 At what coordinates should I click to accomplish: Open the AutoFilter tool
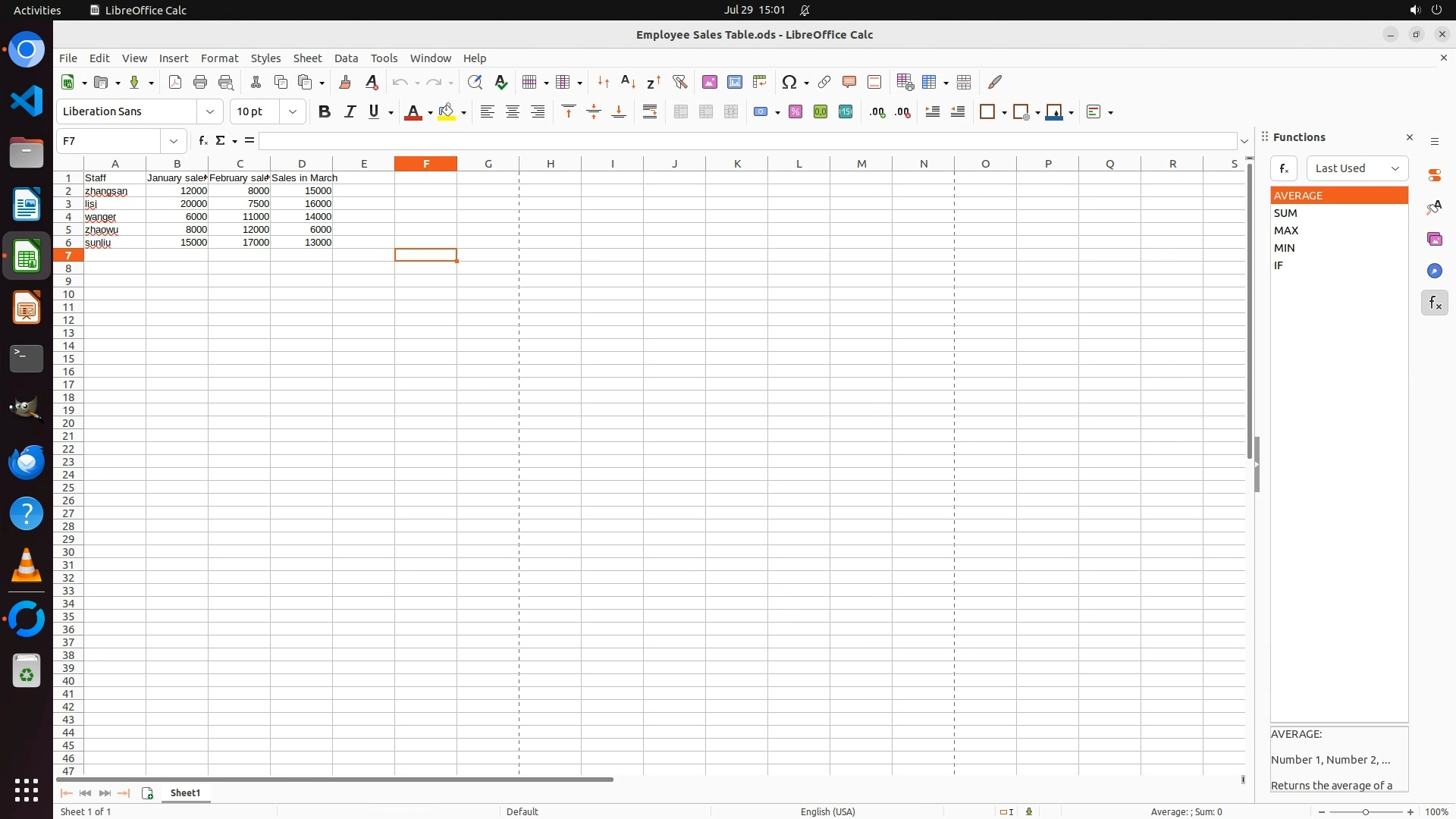pos(679,82)
